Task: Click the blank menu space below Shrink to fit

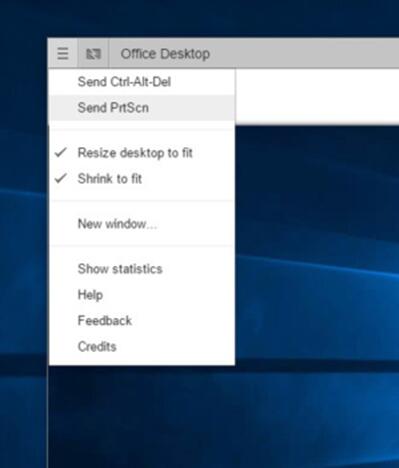Action: (x=142, y=196)
